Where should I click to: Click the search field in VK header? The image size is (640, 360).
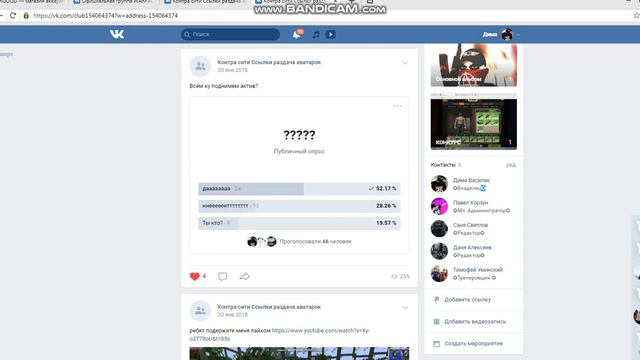coord(230,35)
